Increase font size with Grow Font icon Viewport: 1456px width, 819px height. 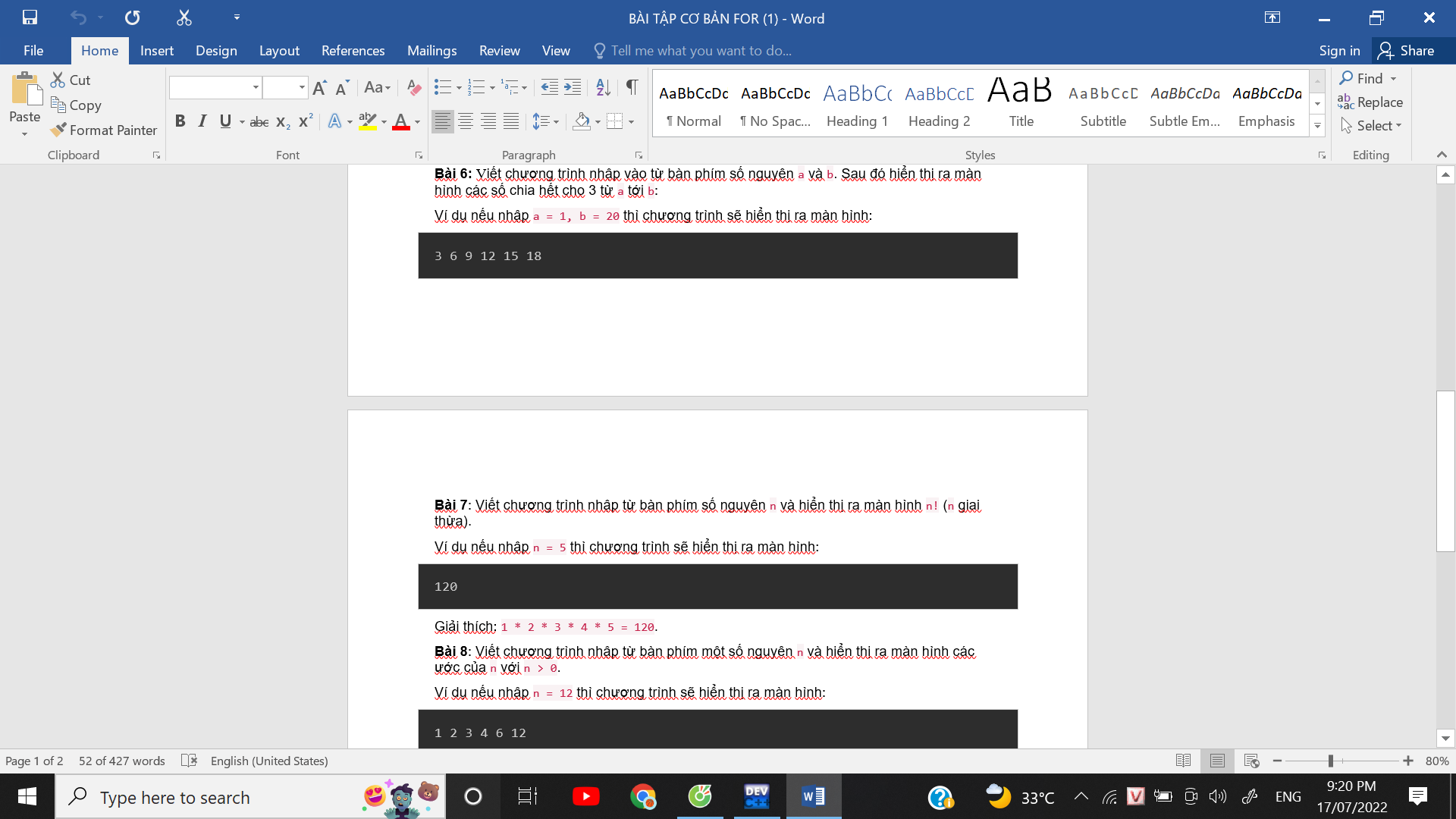319,88
